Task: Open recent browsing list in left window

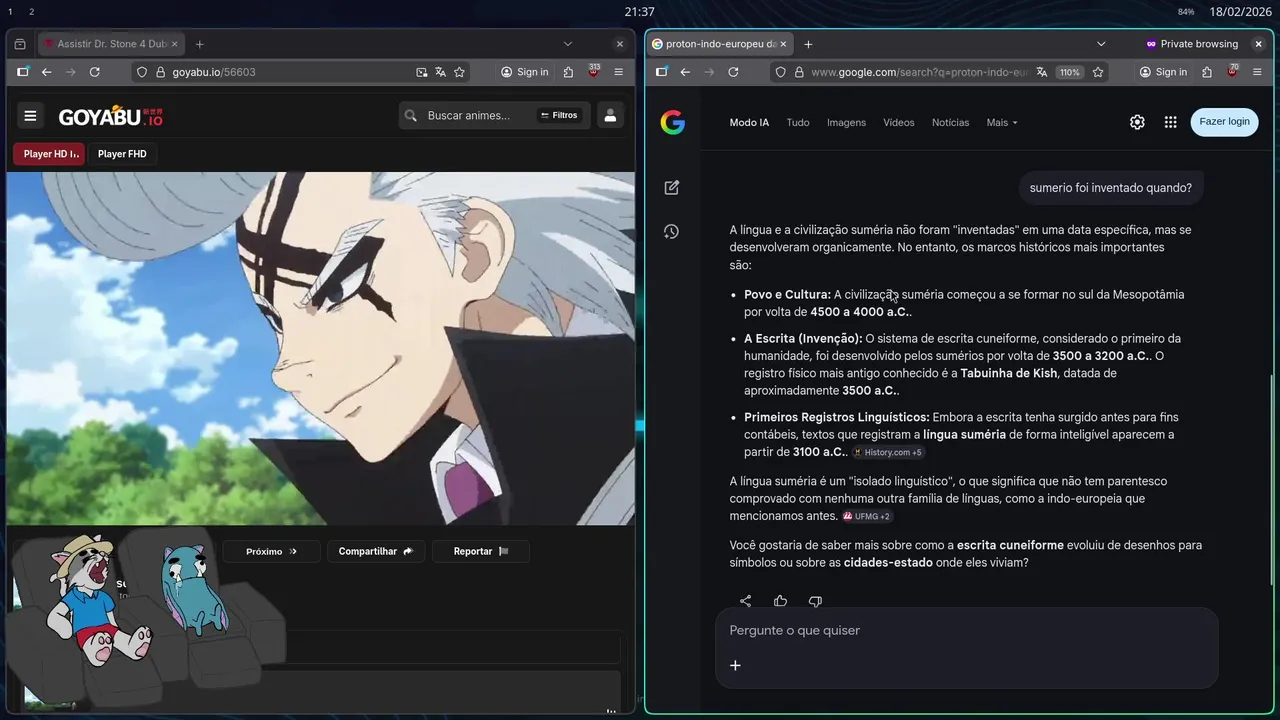Action: tap(20, 44)
